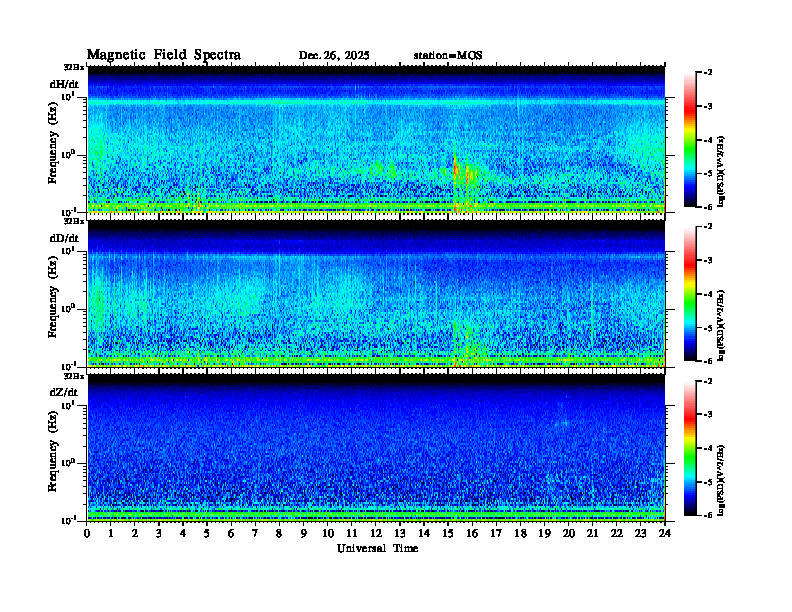
Task: Click hour "11" on the Universal Time axis
Action: (352, 534)
